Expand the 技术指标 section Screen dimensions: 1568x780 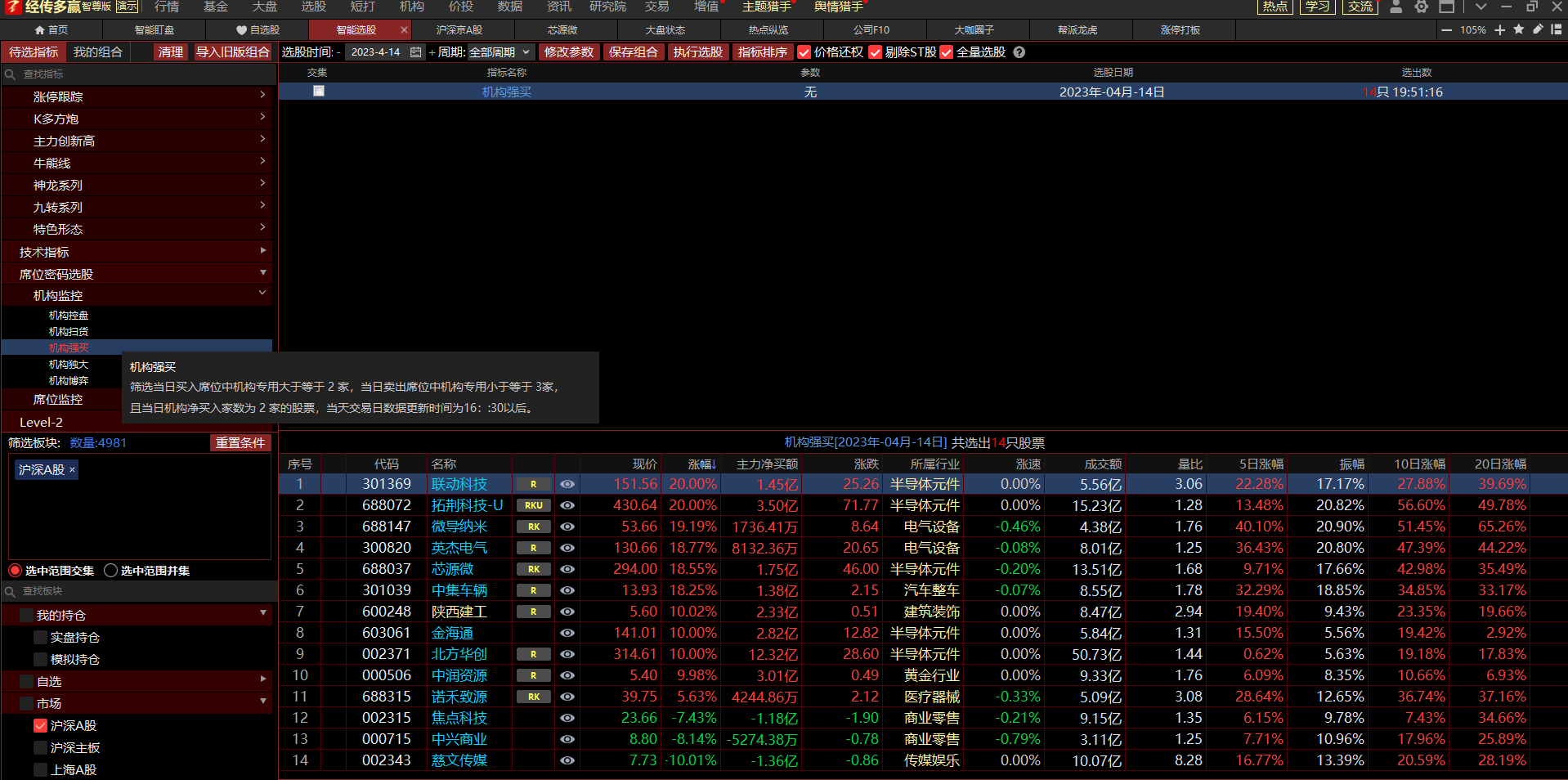137,252
